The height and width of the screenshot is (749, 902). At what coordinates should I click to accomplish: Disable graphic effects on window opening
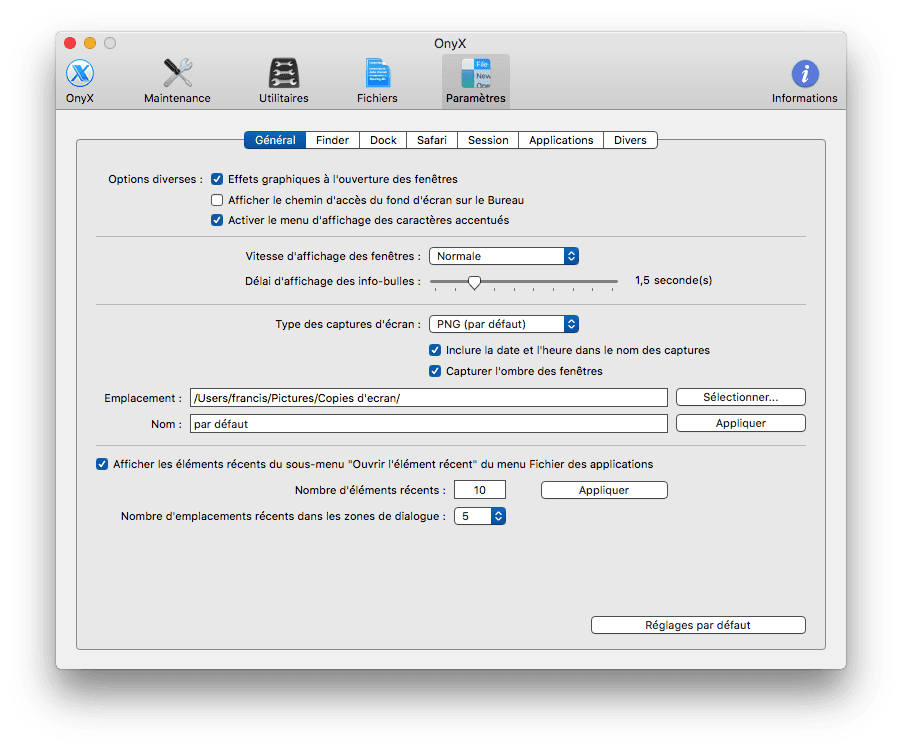217,179
